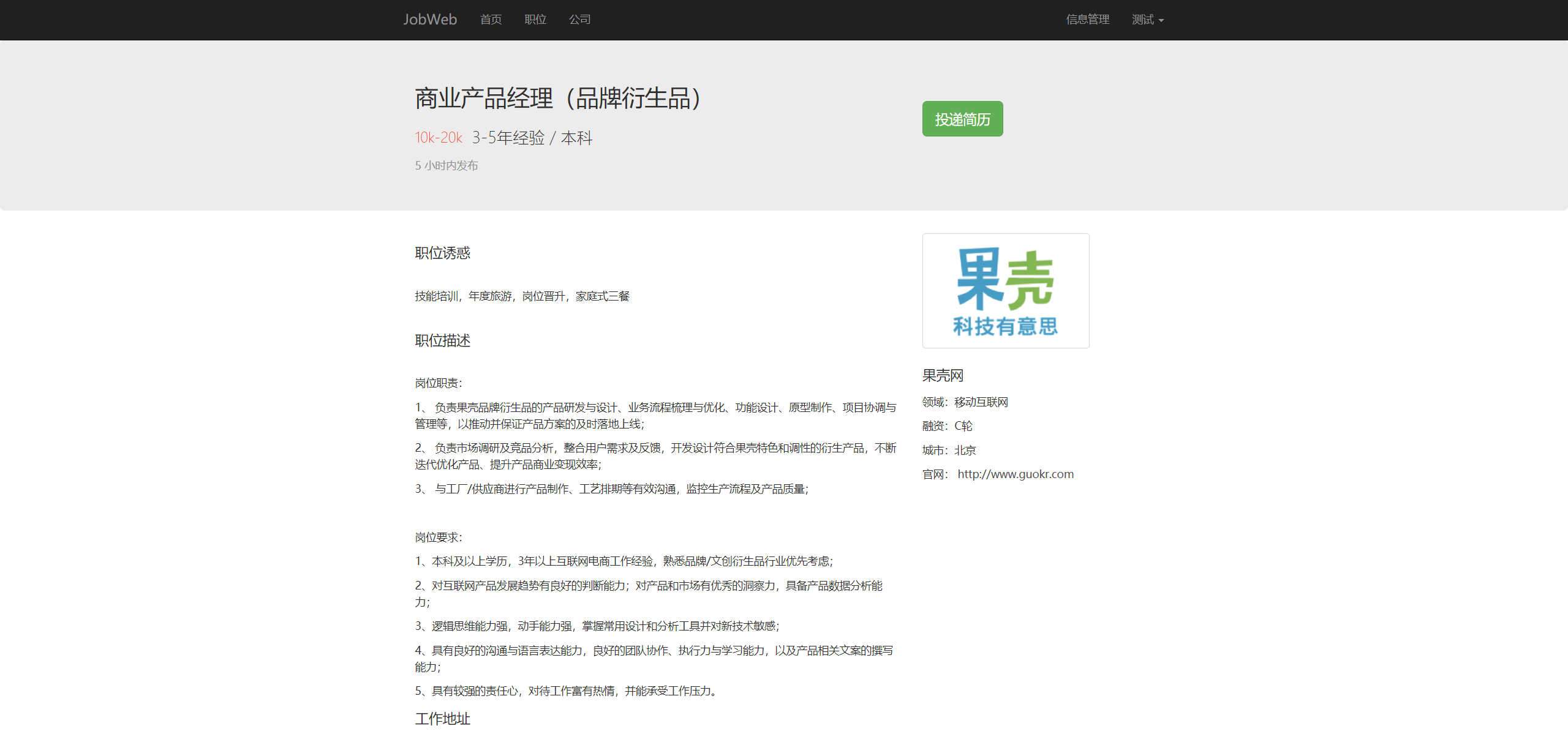Visit the http://www.guokr.com website link
Image resolution: width=1568 pixels, height=745 pixels.
1015,474
